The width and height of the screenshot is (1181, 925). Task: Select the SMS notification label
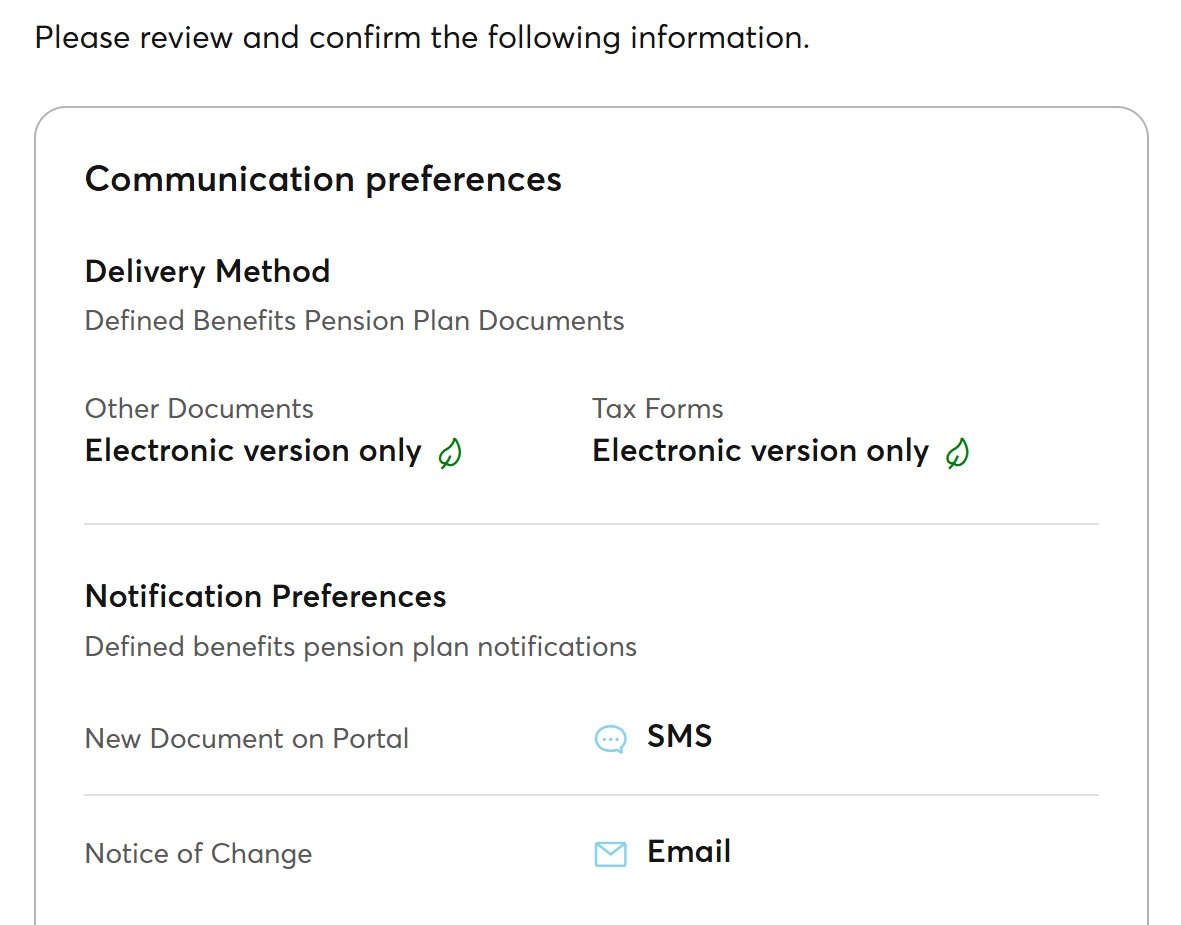[x=679, y=736]
